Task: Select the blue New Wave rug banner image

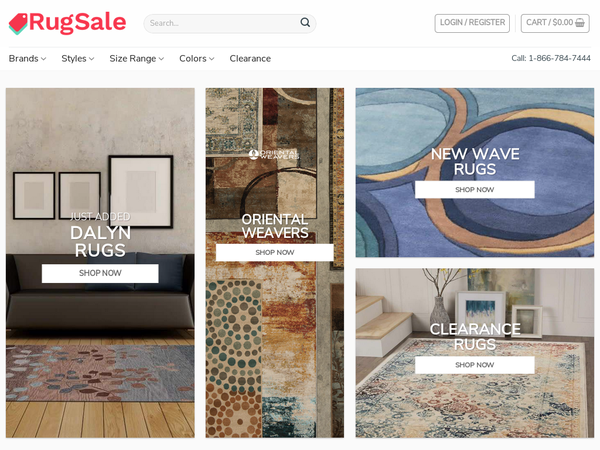Action: (474, 173)
